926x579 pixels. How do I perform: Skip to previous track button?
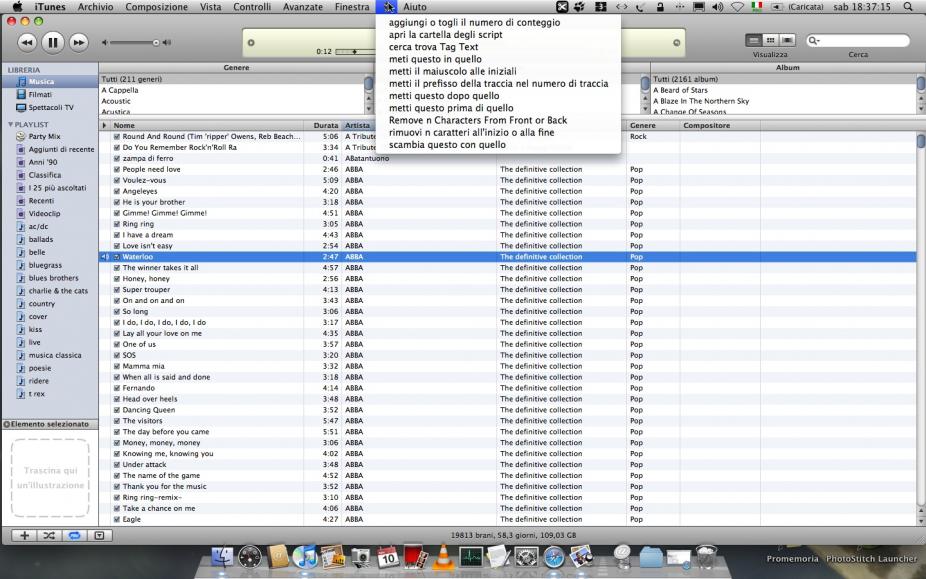27,43
